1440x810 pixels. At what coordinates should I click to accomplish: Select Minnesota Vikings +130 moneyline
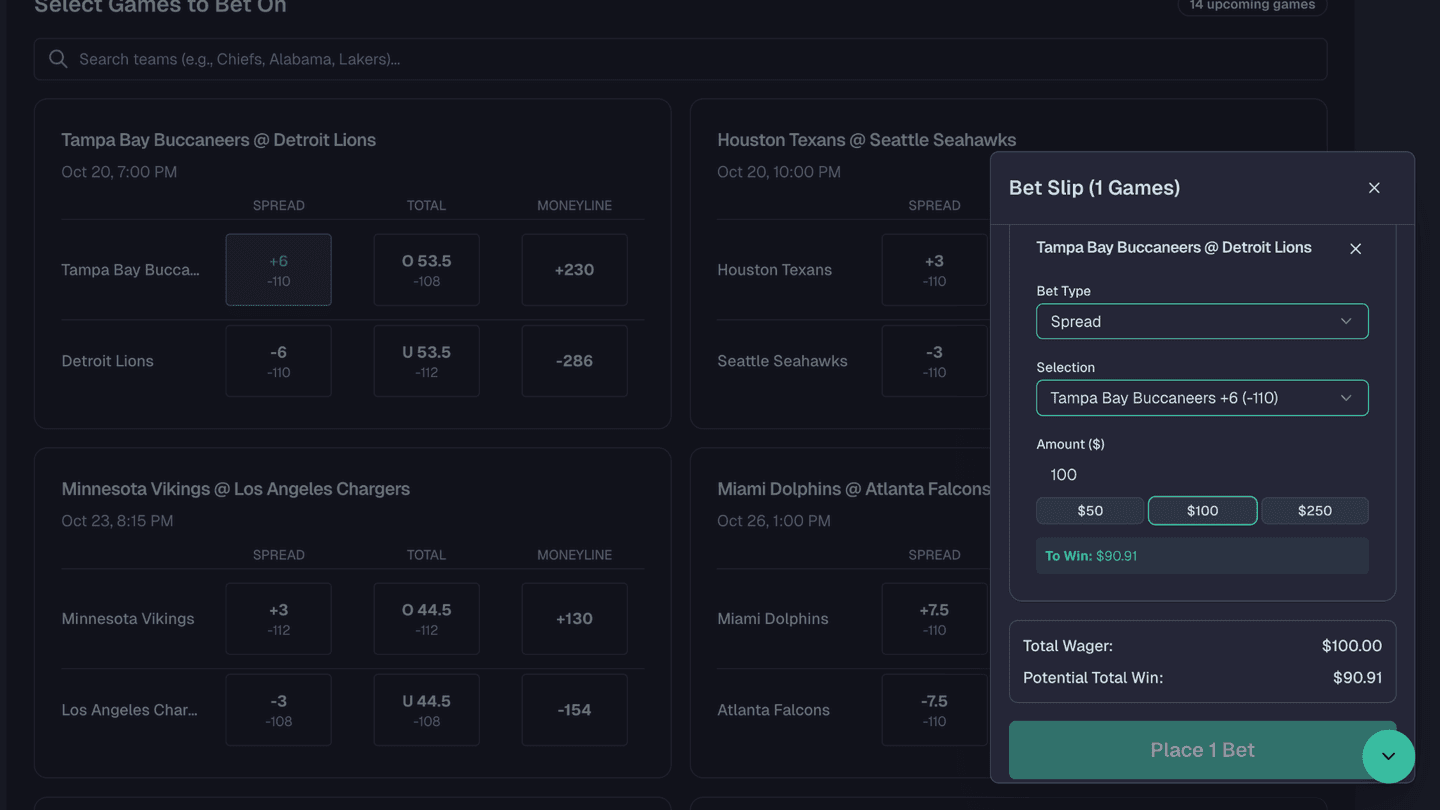click(574, 618)
